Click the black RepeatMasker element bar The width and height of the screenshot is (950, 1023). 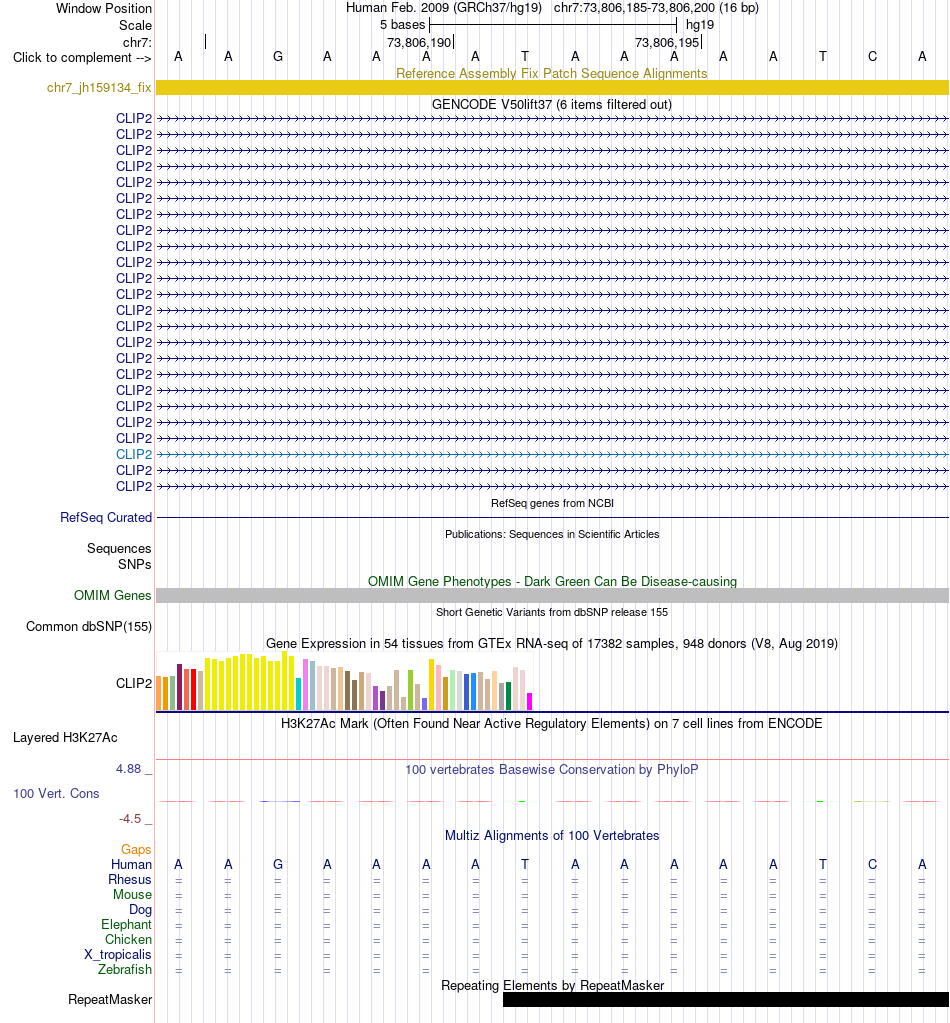[726, 1000]
